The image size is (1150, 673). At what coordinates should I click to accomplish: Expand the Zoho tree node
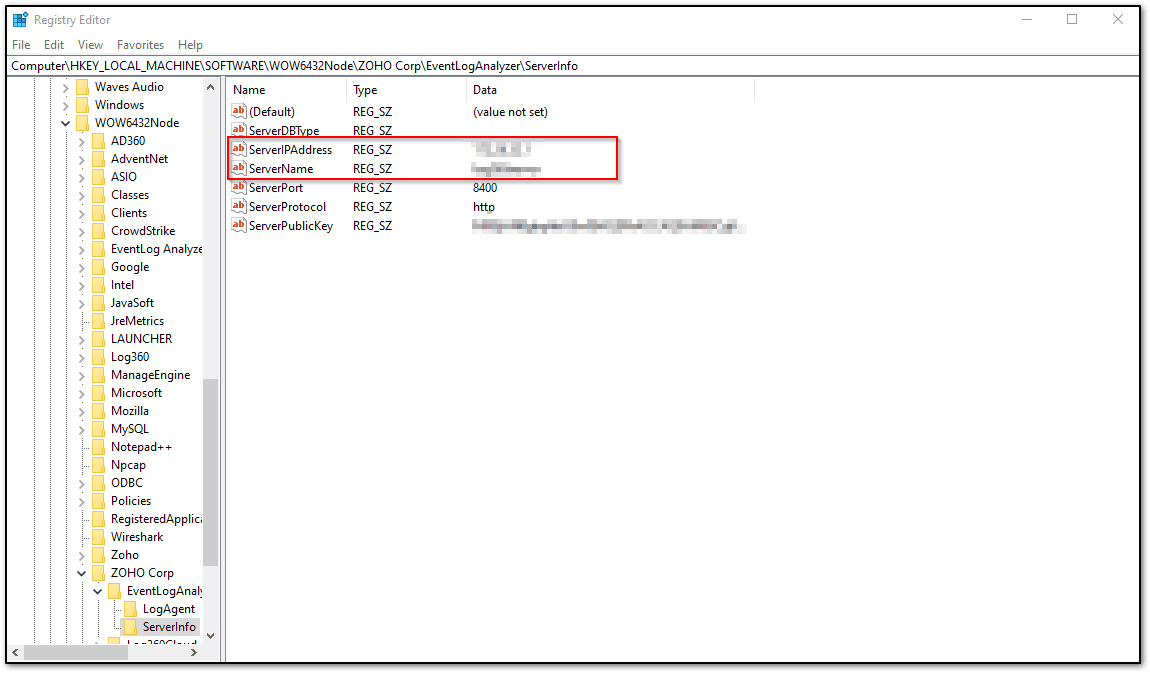coord(81,556)
